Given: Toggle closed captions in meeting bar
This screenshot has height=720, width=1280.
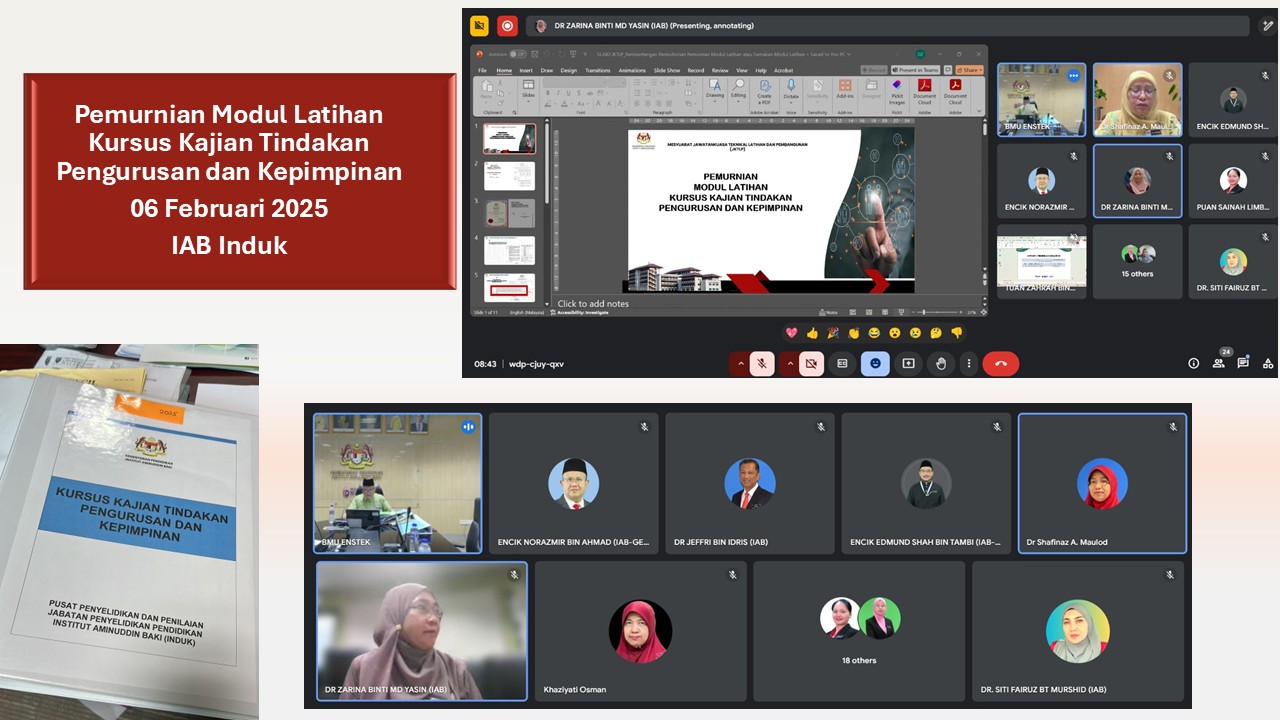Looking at the screenshot, I should [842, 364].
